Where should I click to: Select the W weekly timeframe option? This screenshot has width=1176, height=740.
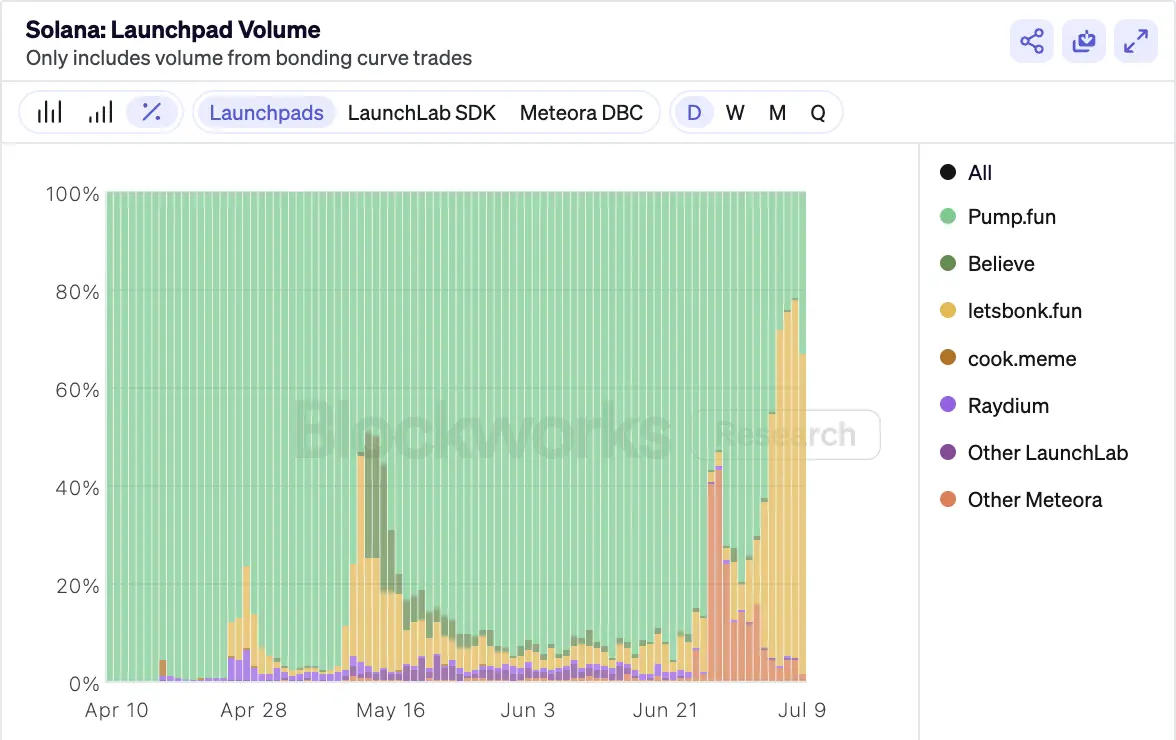pyautogui.click(x=735, y=112)
